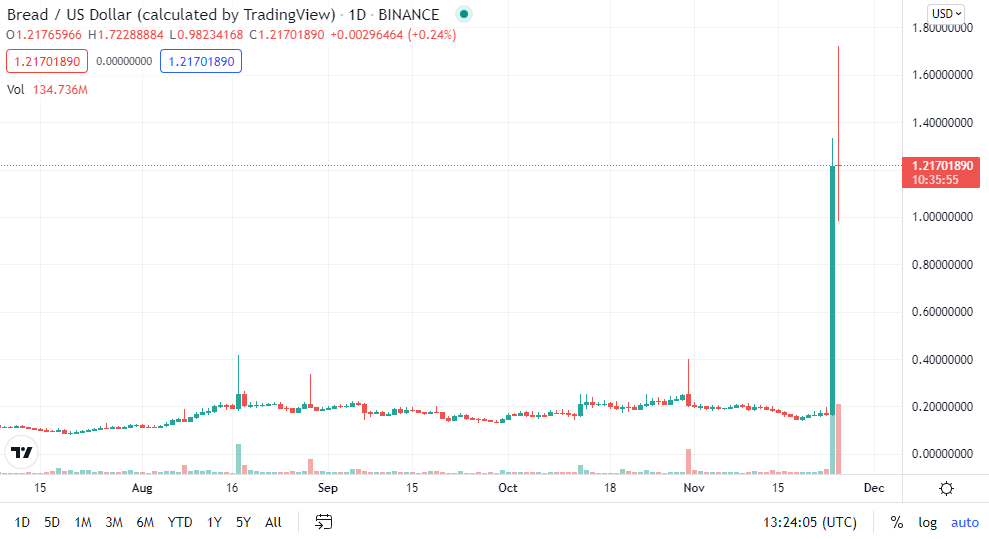The image size is (989, 539).
Task: Click the Dec date label on time axis
Action: tap(874, 488)
